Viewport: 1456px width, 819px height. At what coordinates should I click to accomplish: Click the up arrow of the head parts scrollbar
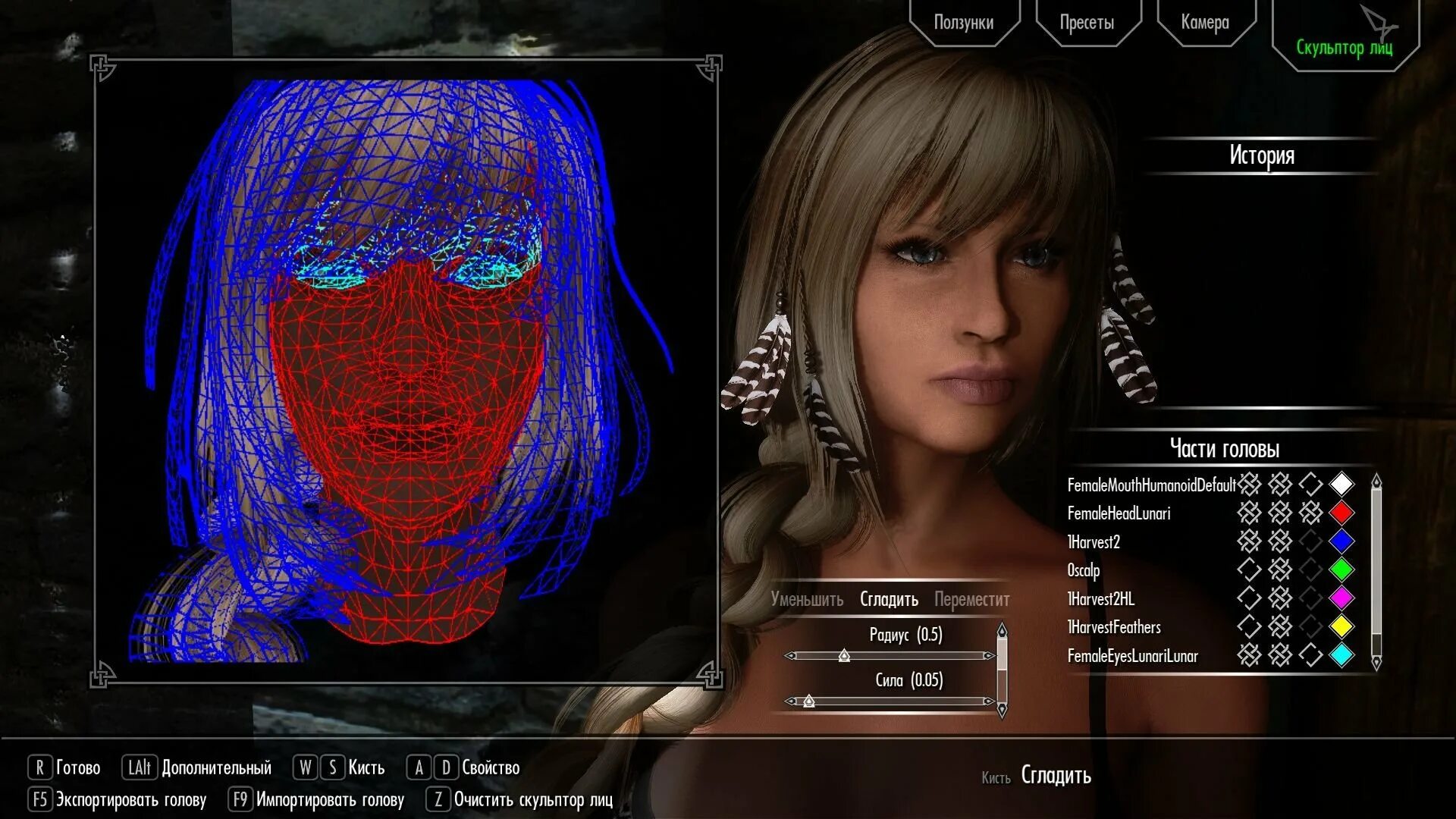1378,481
